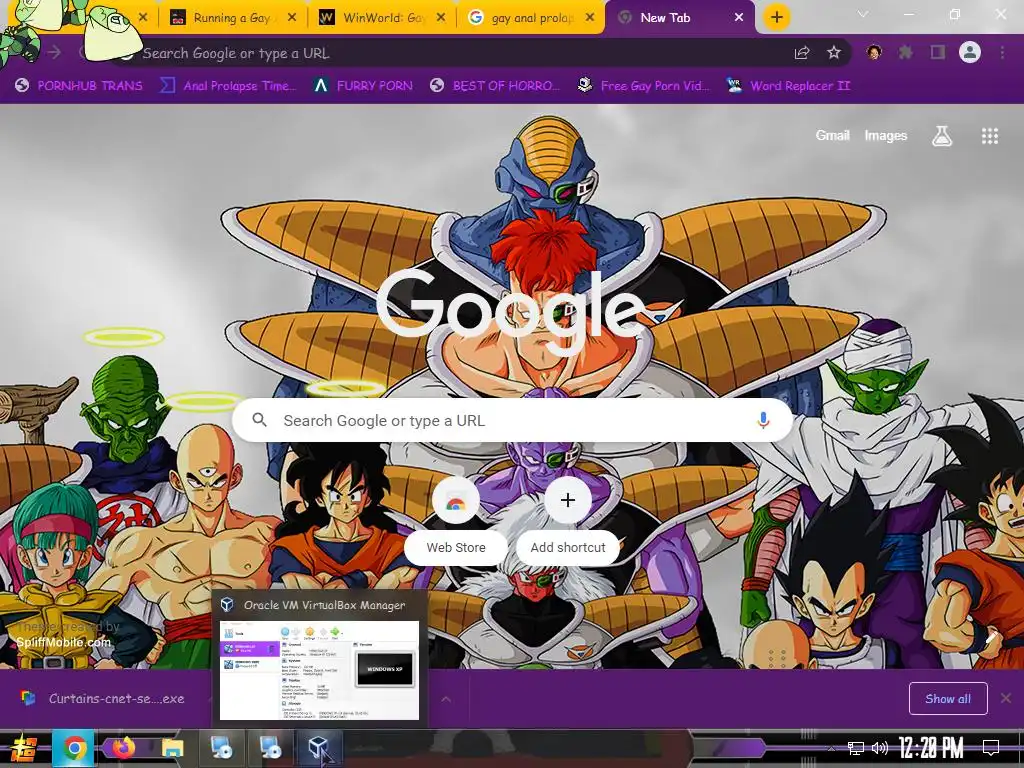The width and height of the screenshot is (1024, 768).
Task: Bookmark this tab with the star icon
Action: click(x=833, y=53)
